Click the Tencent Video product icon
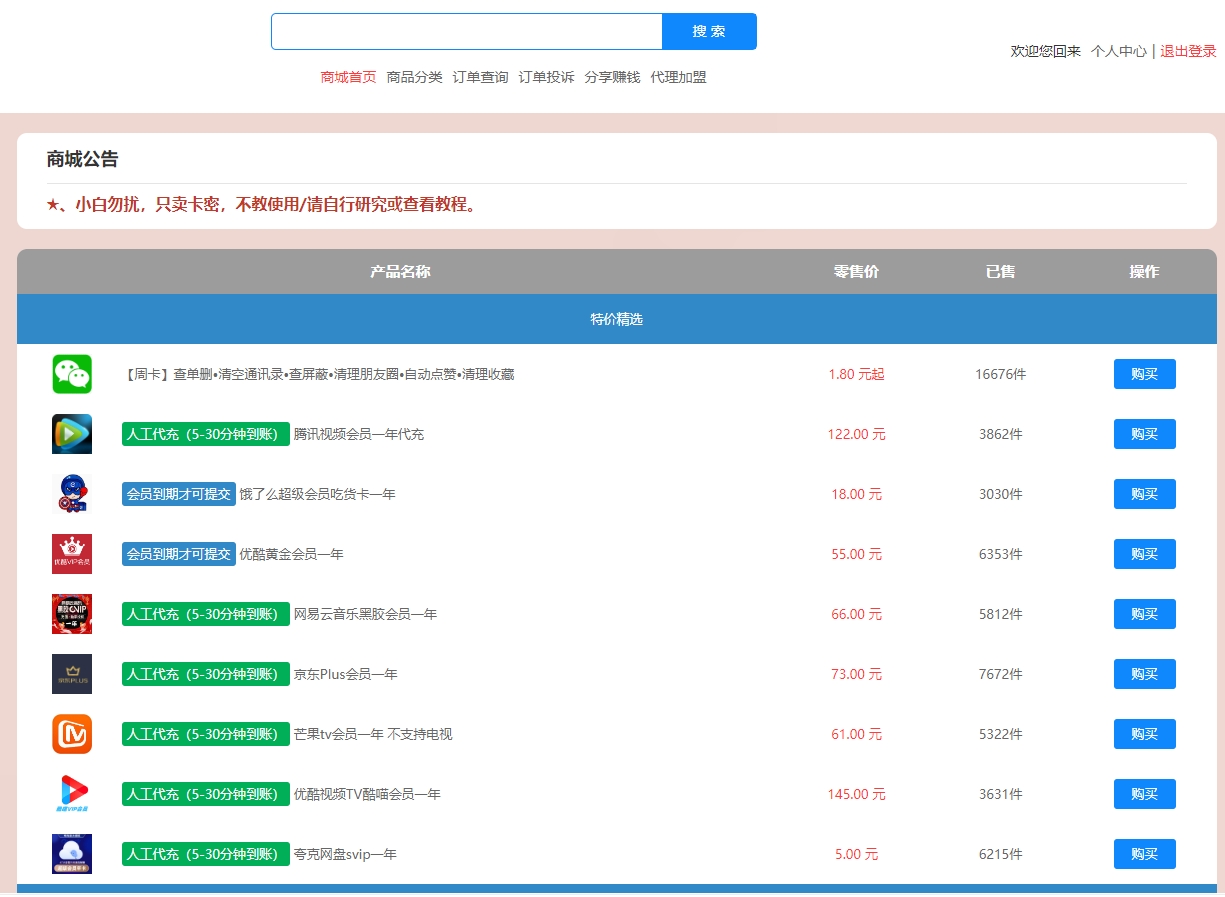Screen dimensions: 1225x897 pyautogui.click(x=71, y=433)
